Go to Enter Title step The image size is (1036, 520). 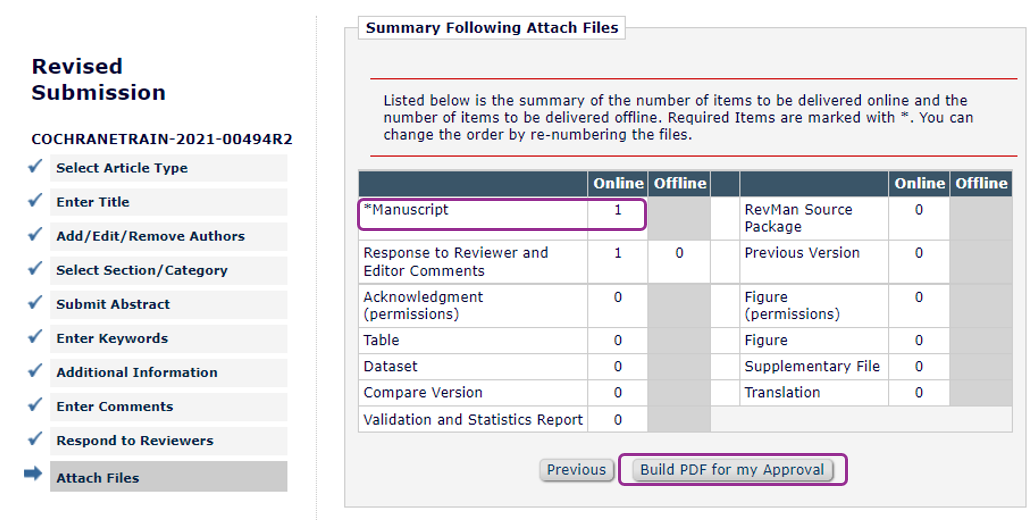93,202
